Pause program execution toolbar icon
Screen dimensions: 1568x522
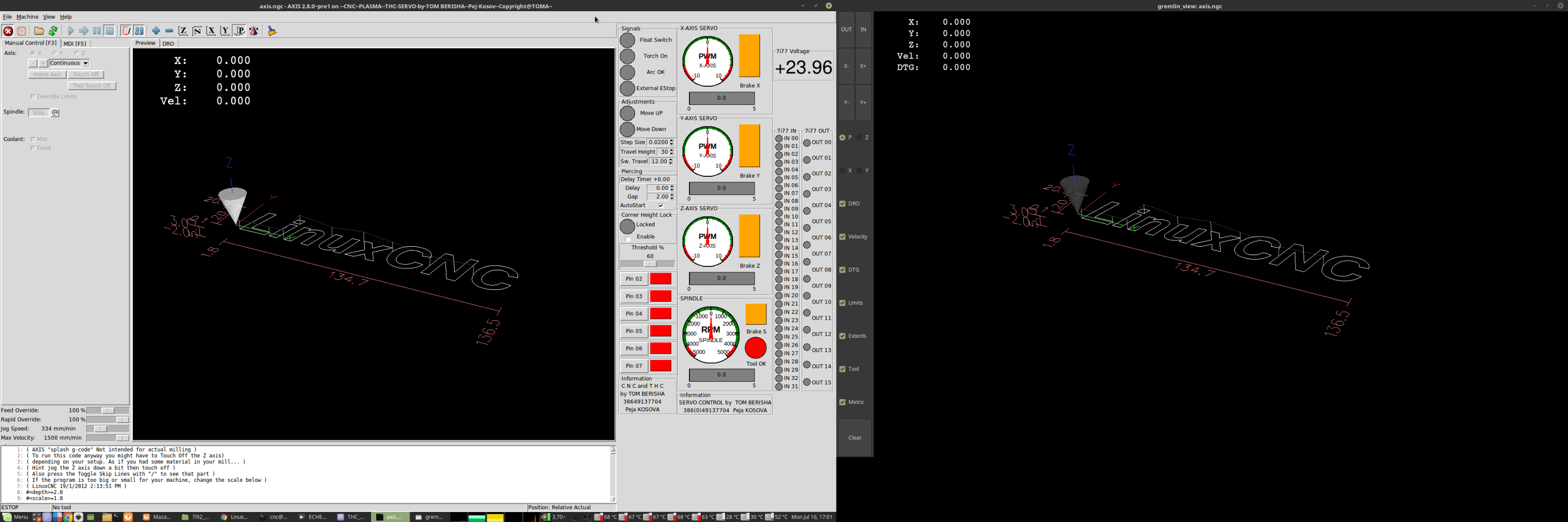97,31
